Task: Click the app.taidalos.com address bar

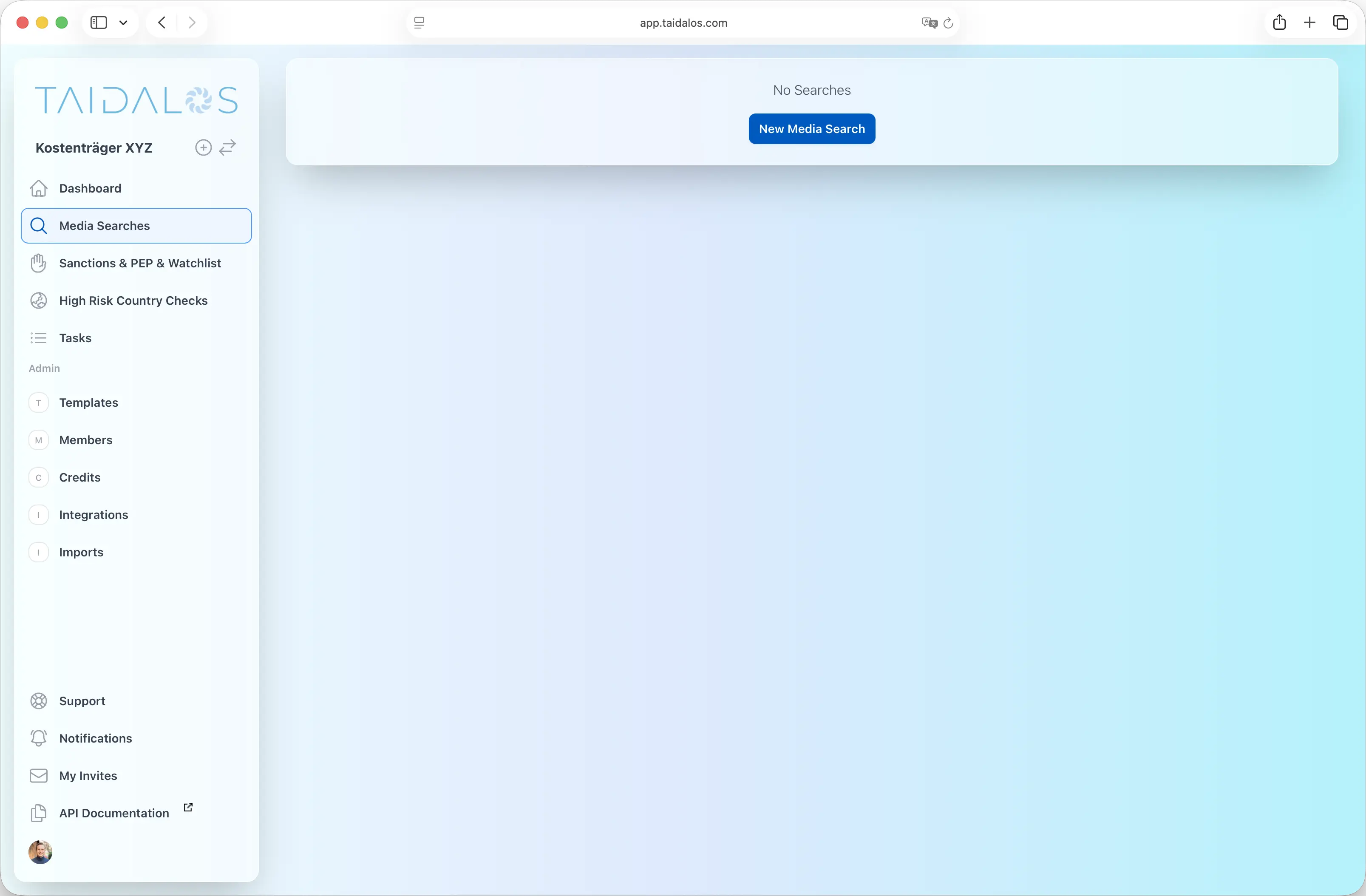Action: click(x=683, y=23)
